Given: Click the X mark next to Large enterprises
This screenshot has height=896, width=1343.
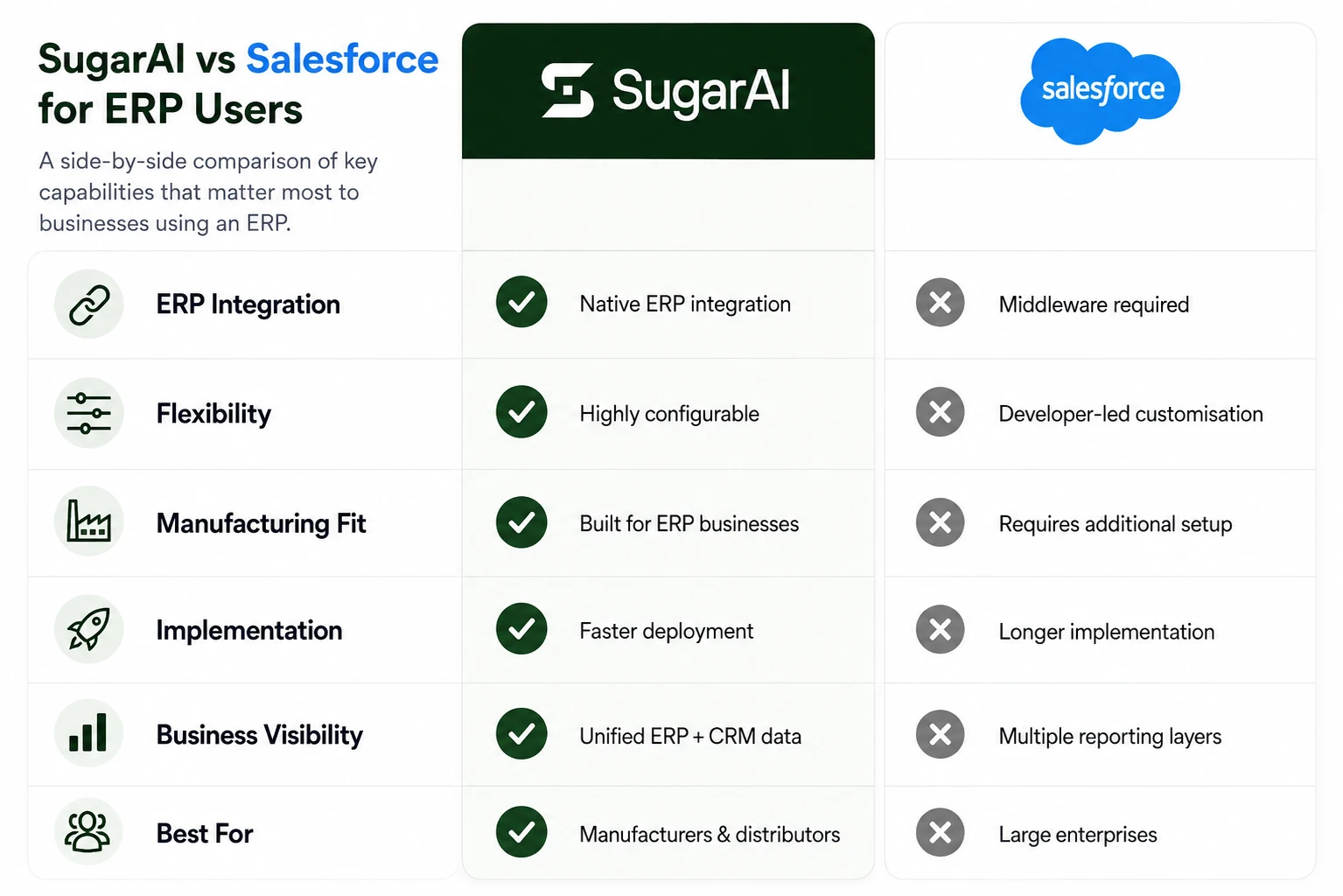Looking at the screenshot, I should coord(941,832).
